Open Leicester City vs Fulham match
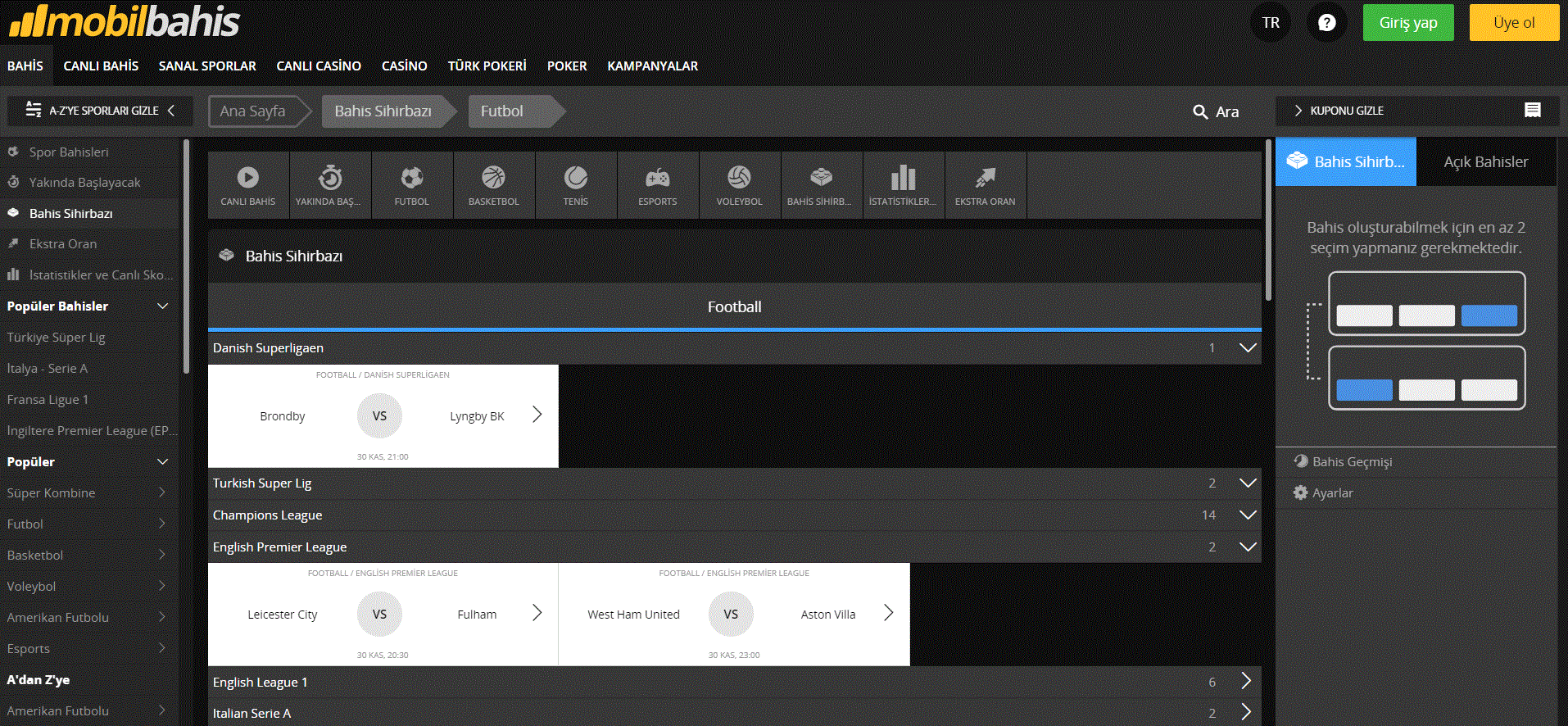 tap(383, 615)
